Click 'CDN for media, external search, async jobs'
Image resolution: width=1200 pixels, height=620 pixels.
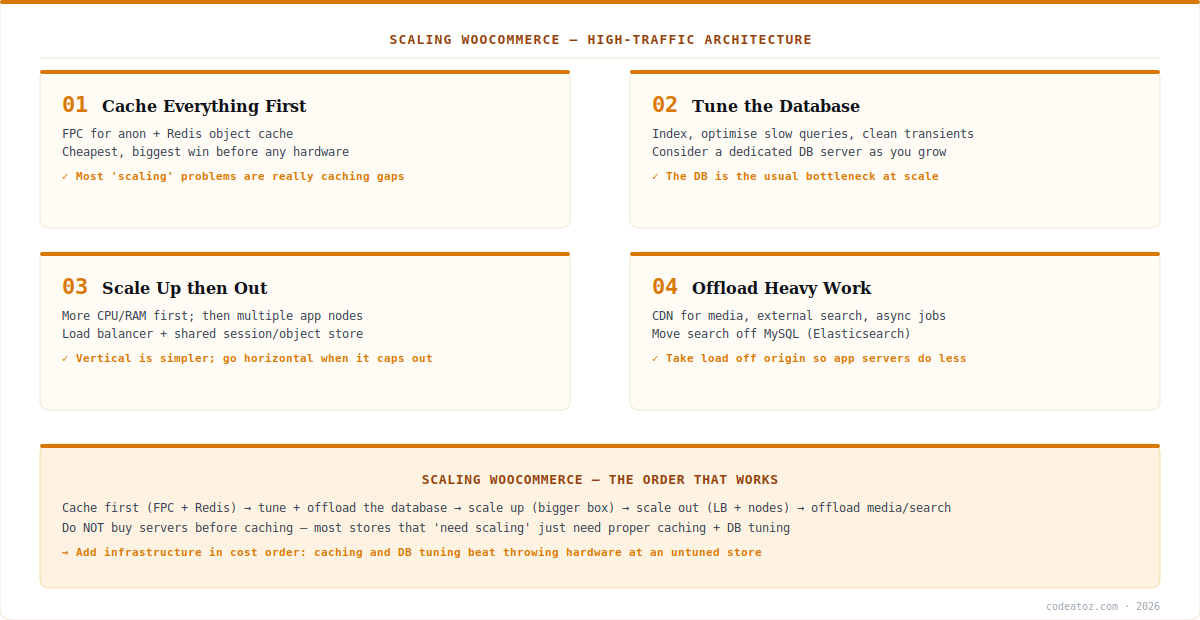click(x=799, y=316)
